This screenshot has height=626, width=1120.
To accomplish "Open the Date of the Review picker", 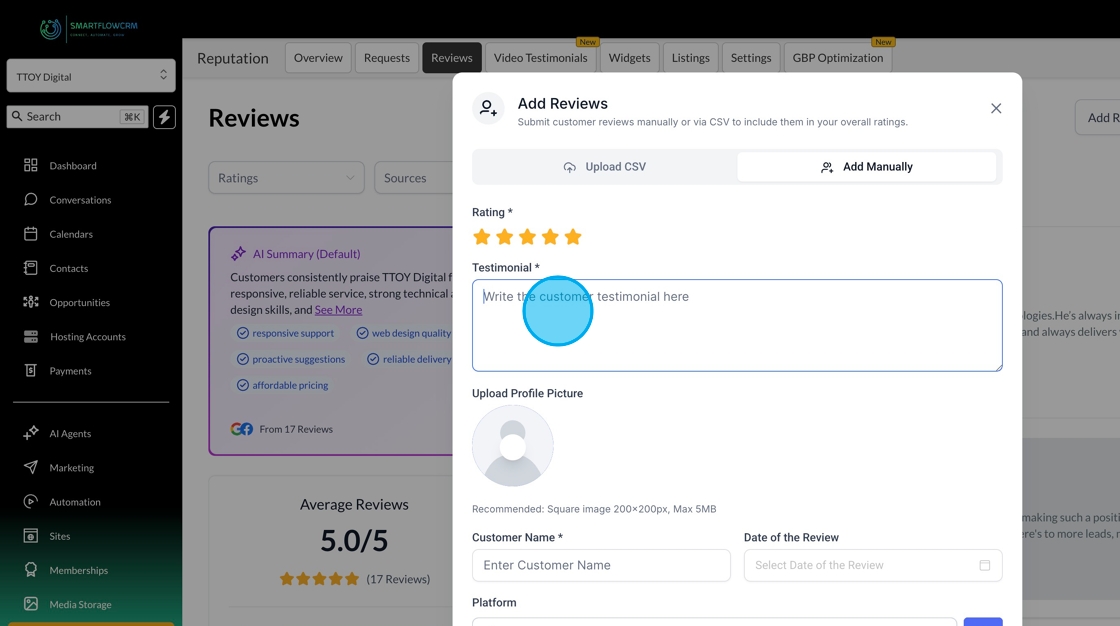I will click(x=873, y=565).
